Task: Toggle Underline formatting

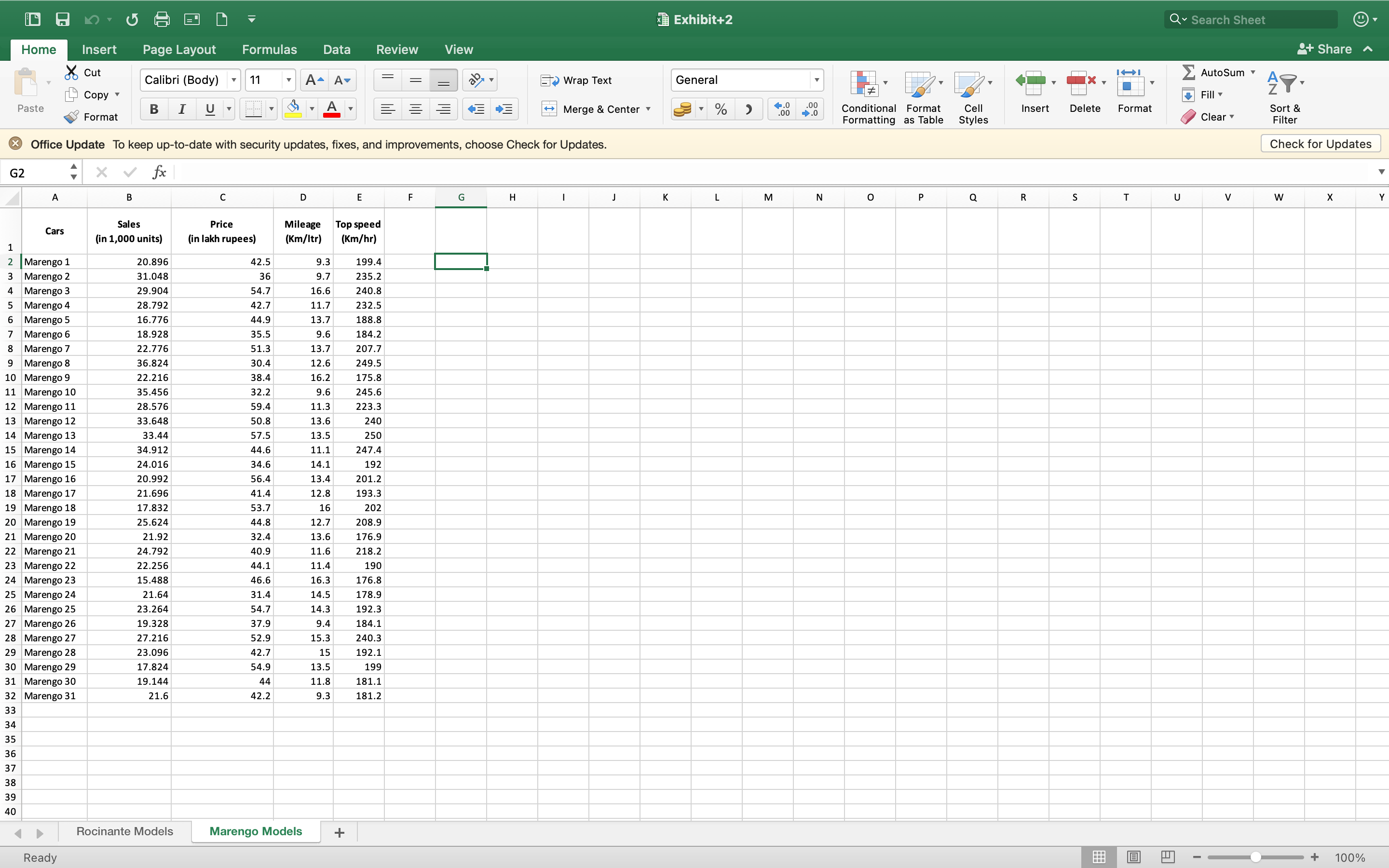Action: (x=210, y=109)
